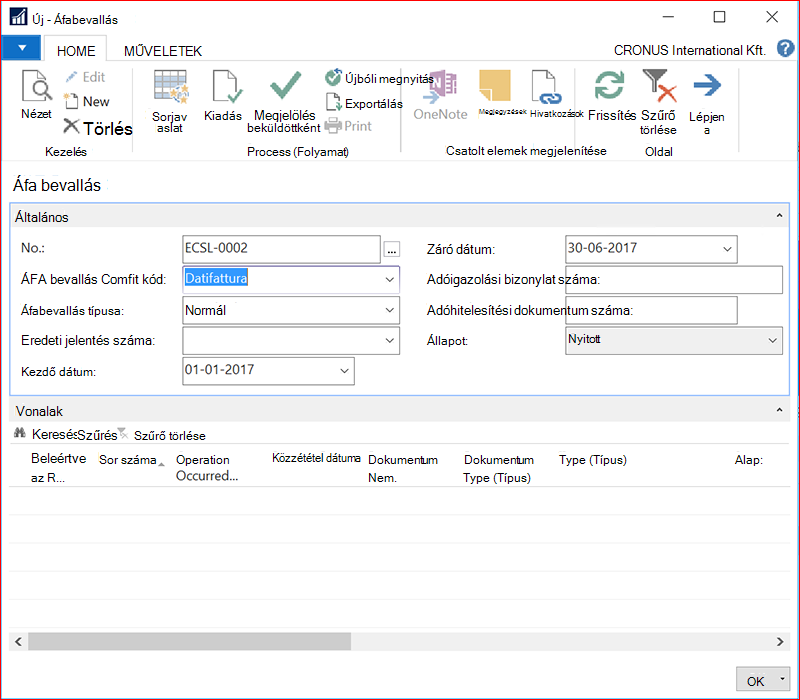Close the Áfabevallás window
This screenshot has height=700, width=800.
772,17
